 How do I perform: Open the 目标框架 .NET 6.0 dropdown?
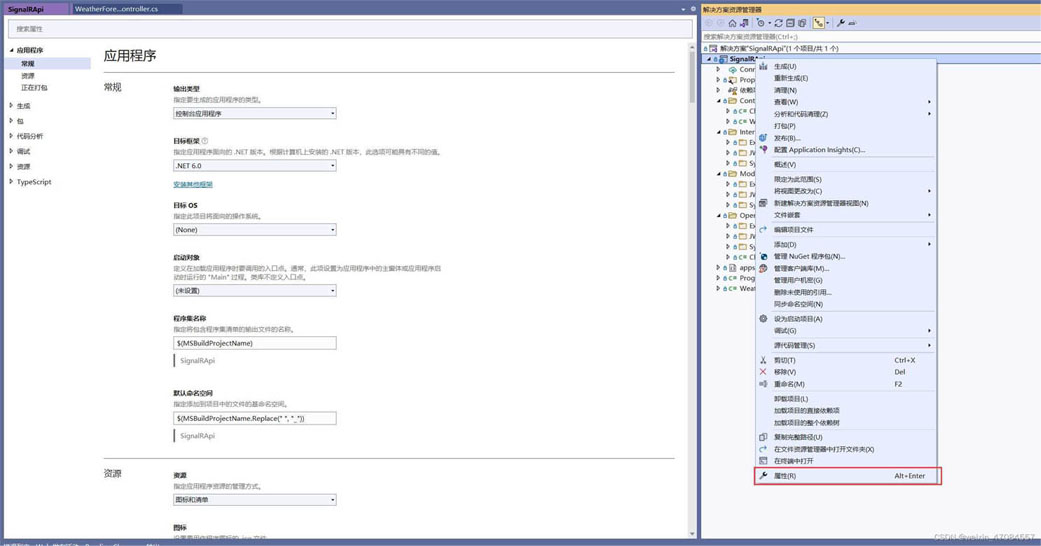254,166
